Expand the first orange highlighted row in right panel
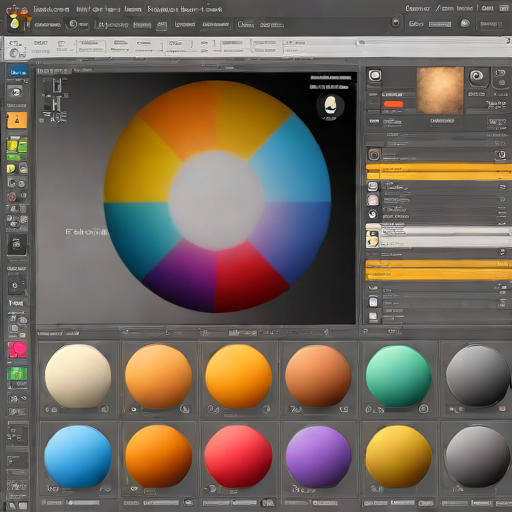This screenshot has height=512, width=512. tap(439, 172)
